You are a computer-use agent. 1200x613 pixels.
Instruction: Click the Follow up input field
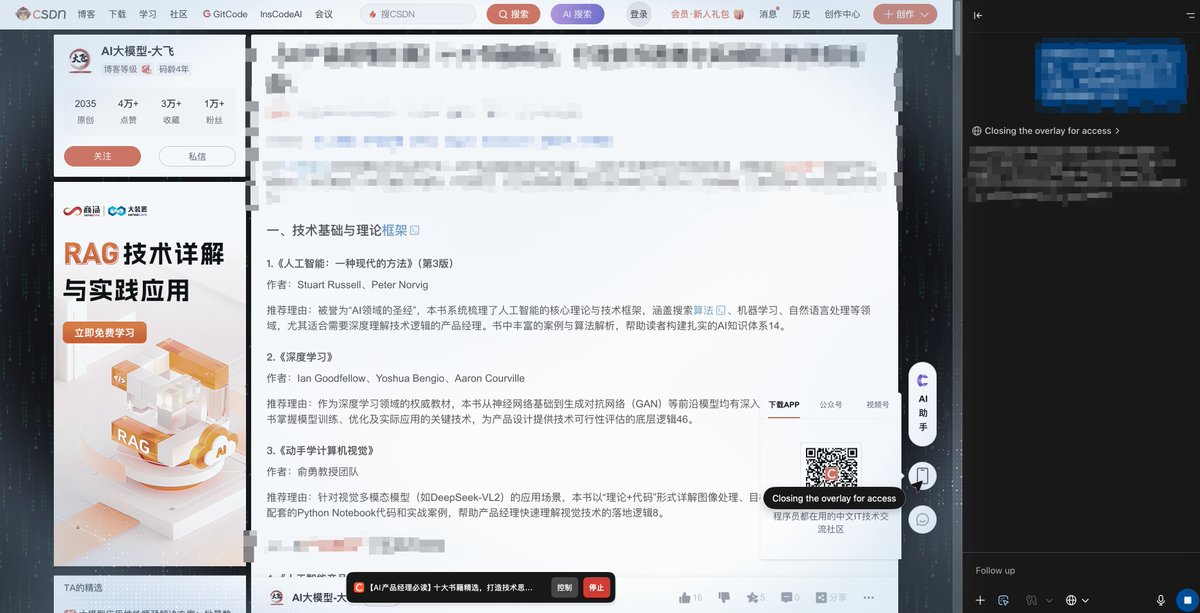(x=1080, y=571)
